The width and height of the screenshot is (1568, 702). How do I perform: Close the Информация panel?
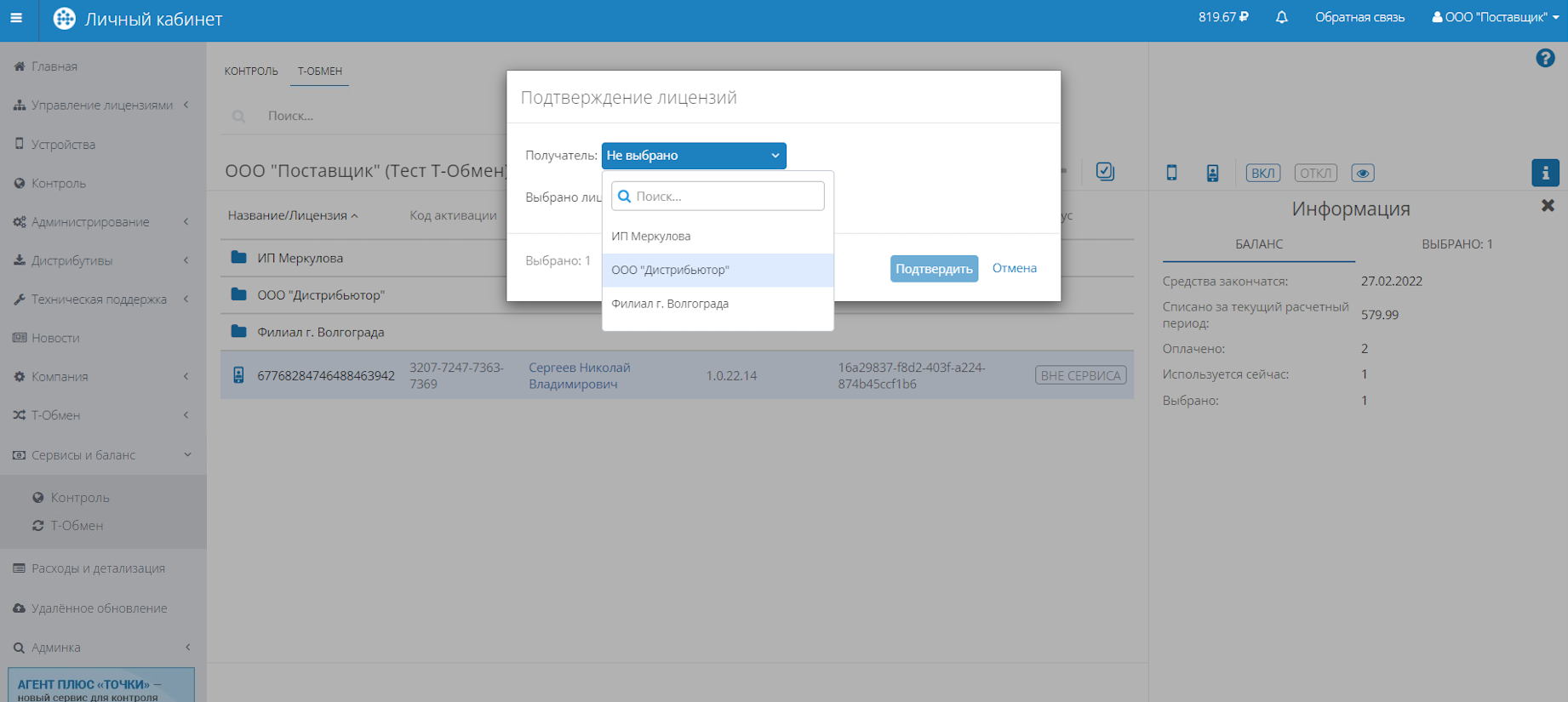coord(1547,206)
